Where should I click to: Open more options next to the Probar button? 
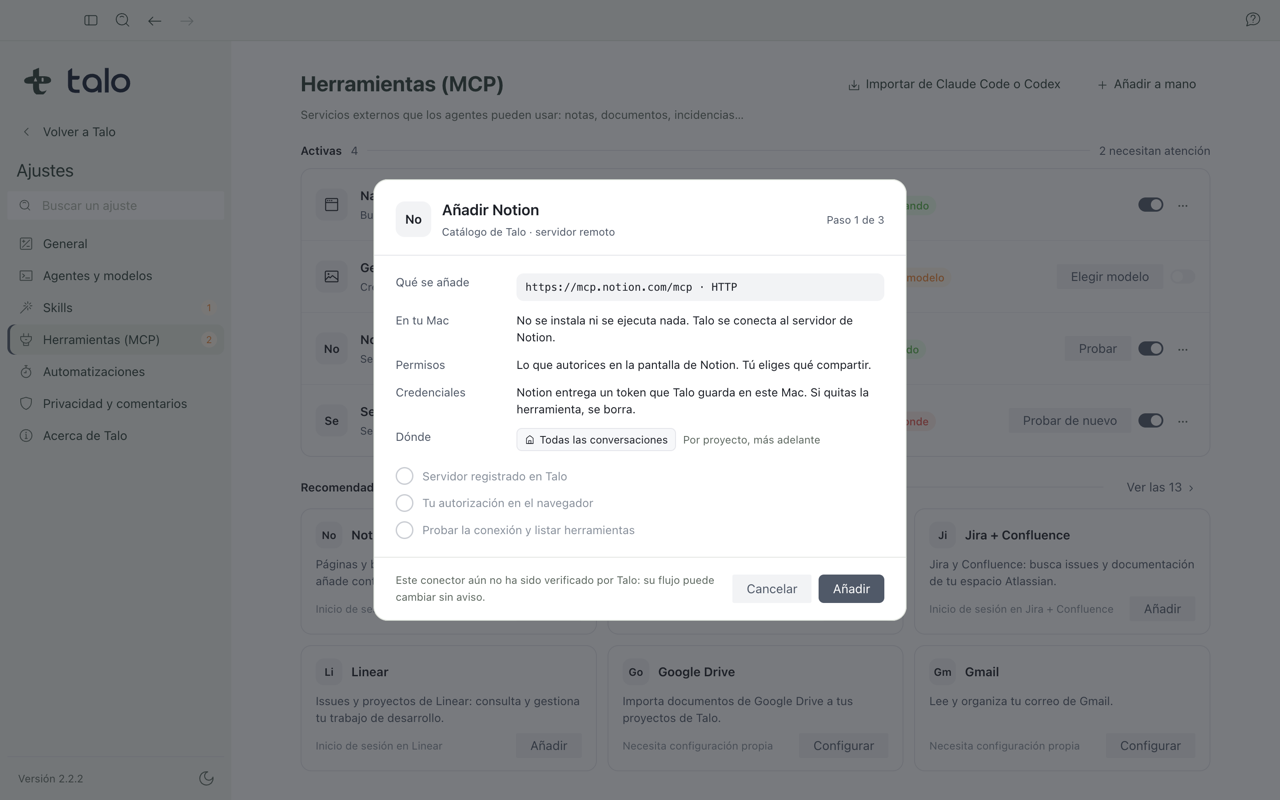click(x=1183, y=349)
